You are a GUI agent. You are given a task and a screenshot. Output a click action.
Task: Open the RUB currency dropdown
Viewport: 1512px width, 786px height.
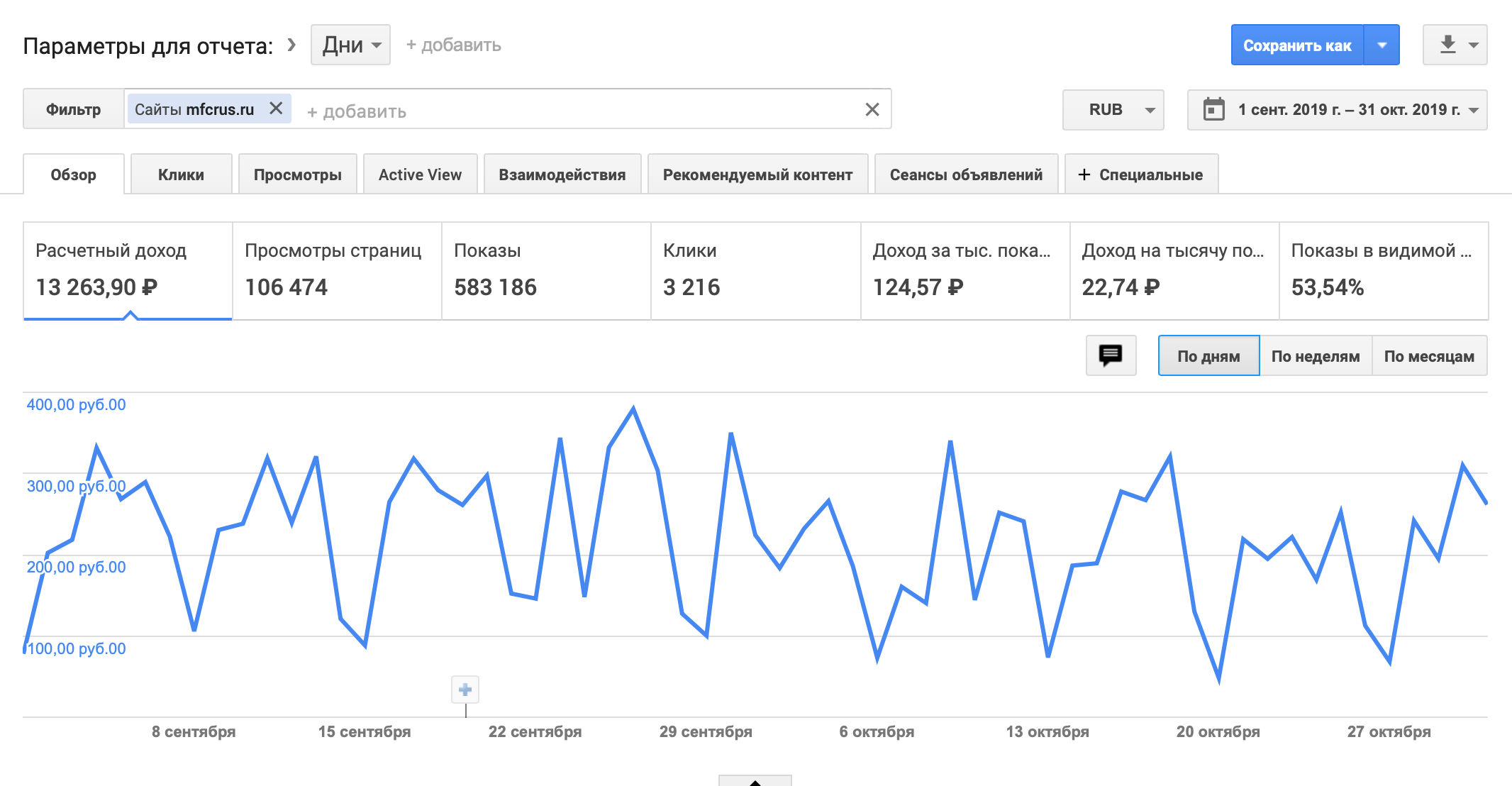pos(1113,110)
